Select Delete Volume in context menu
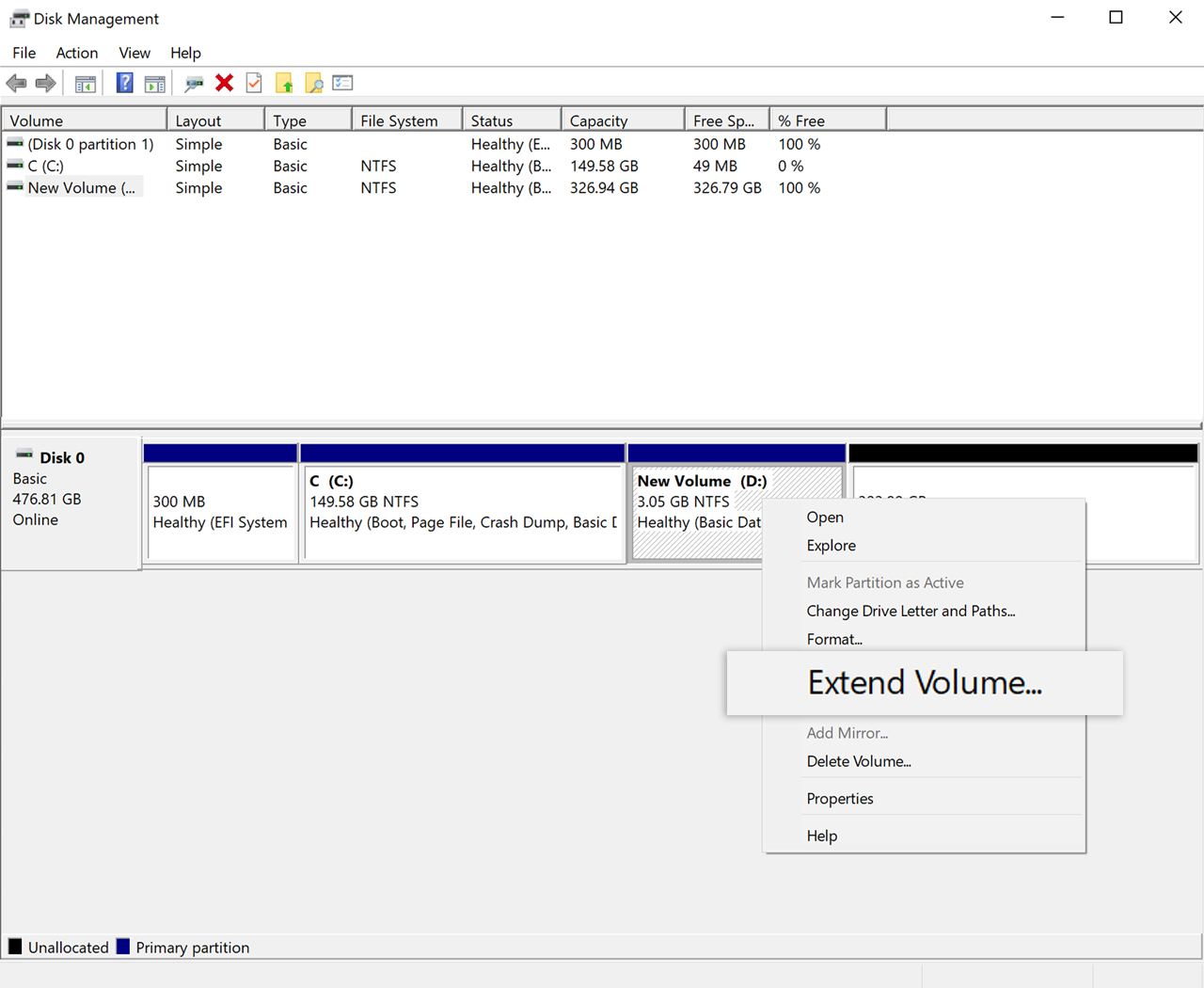Screen dimensions: 1204x988 [858, 761]
